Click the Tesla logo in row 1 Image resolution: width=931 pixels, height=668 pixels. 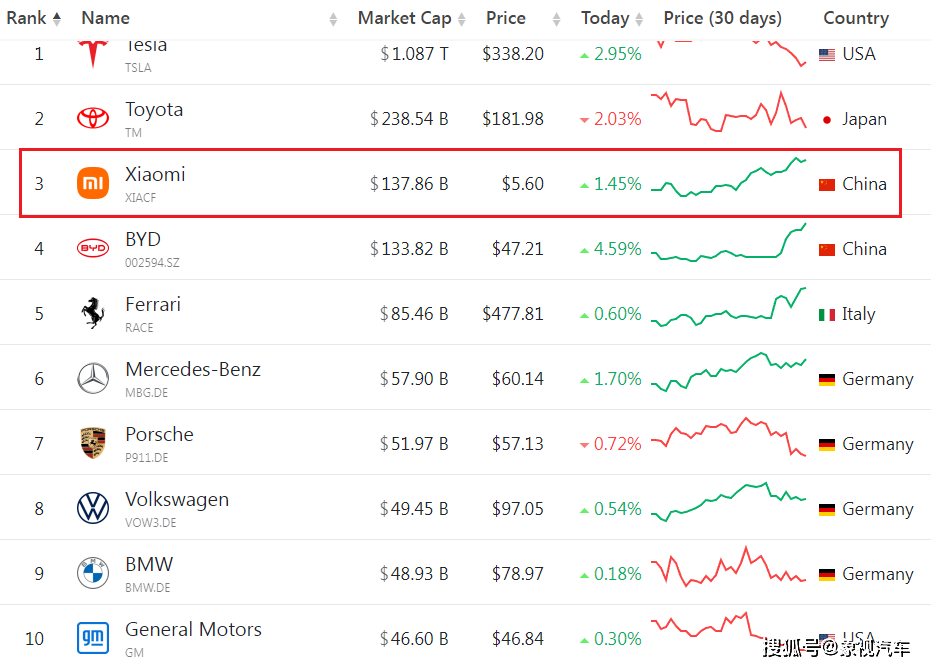tap(93, 55)
